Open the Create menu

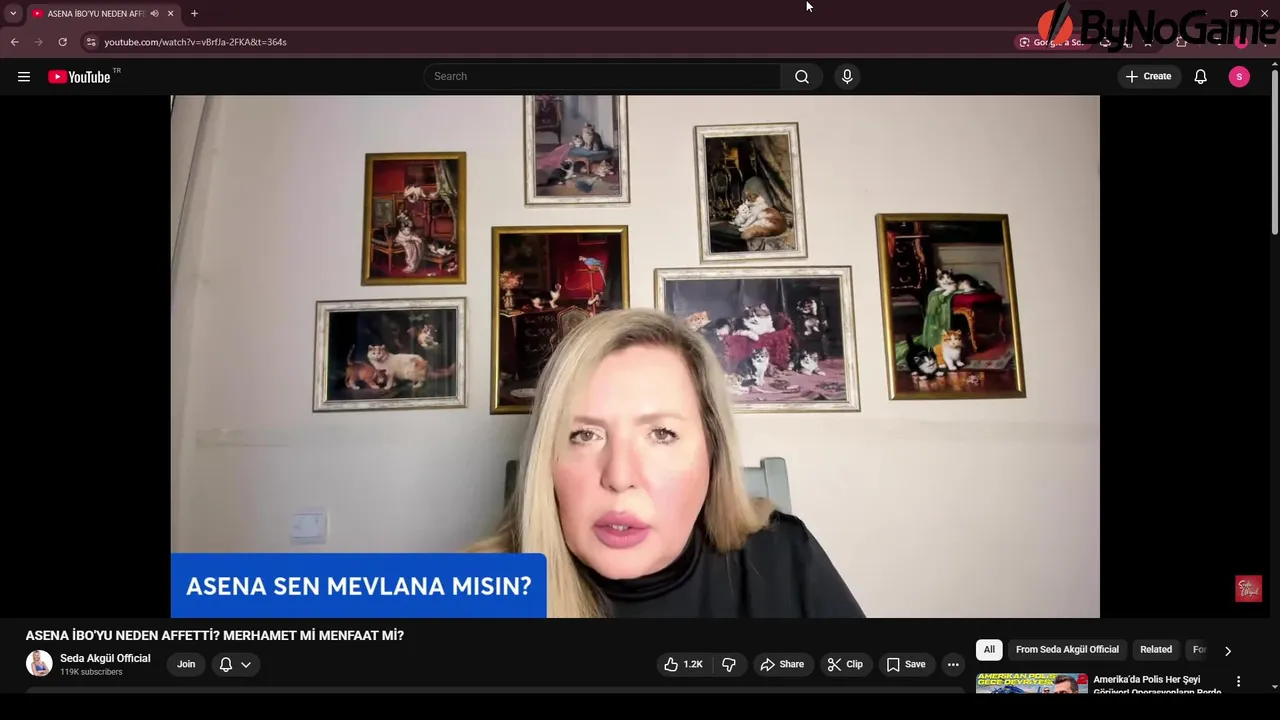click(x=1148, y=77)
